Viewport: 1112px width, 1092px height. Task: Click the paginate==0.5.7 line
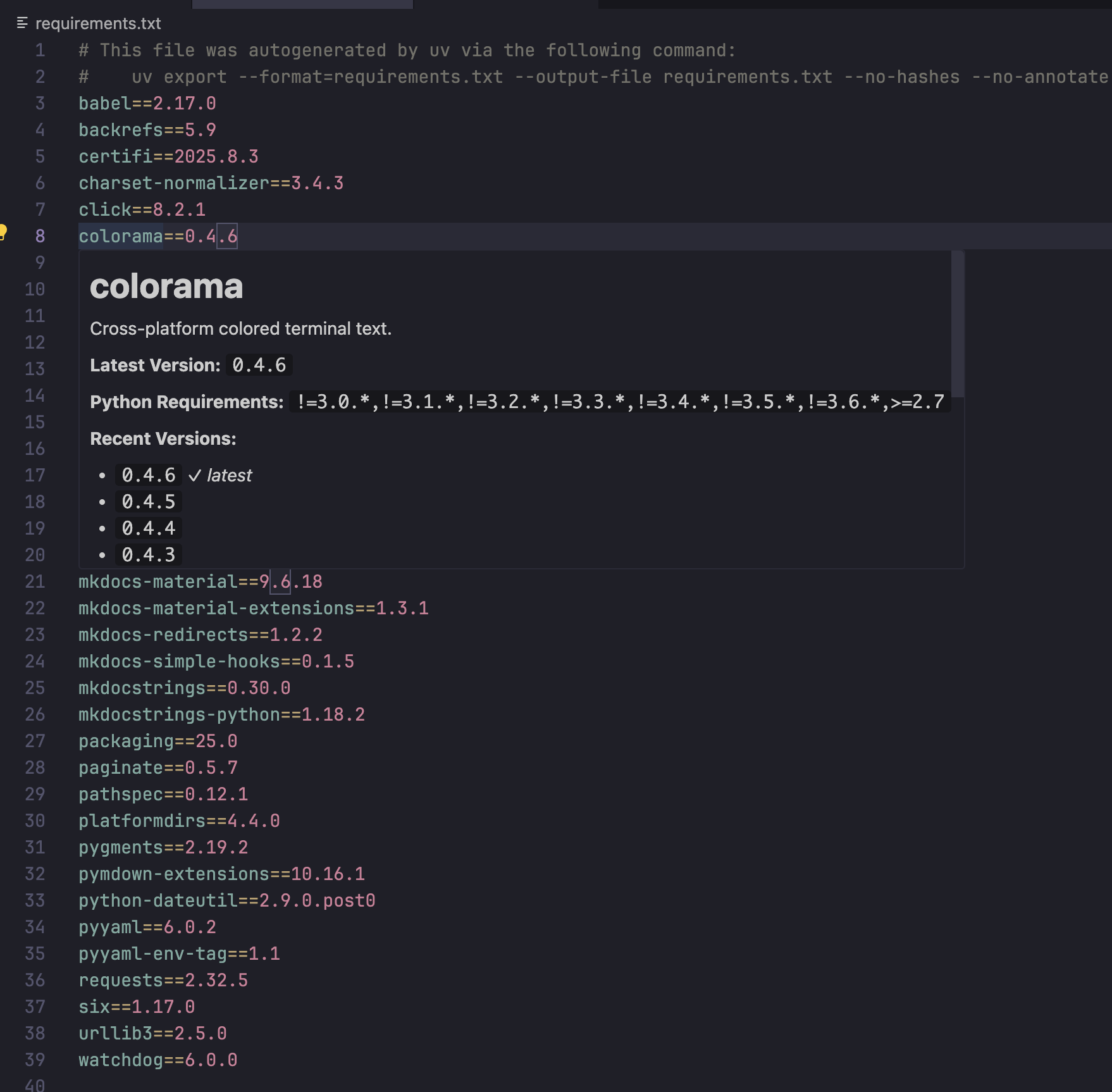coord(158,767)
